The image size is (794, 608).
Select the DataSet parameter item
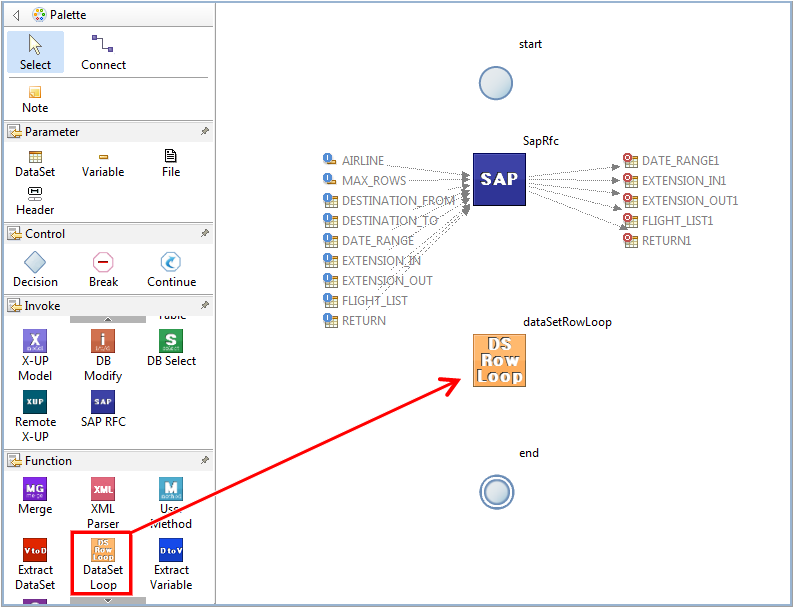pyautogui.click(x=35, y=164)
